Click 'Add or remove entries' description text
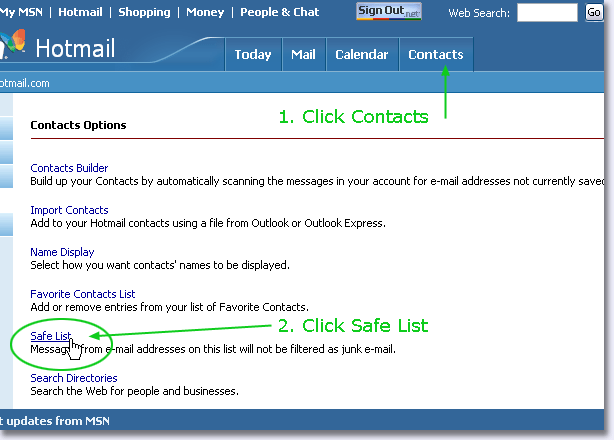Screen dimensions: 614x440 (x=170, y=307)
